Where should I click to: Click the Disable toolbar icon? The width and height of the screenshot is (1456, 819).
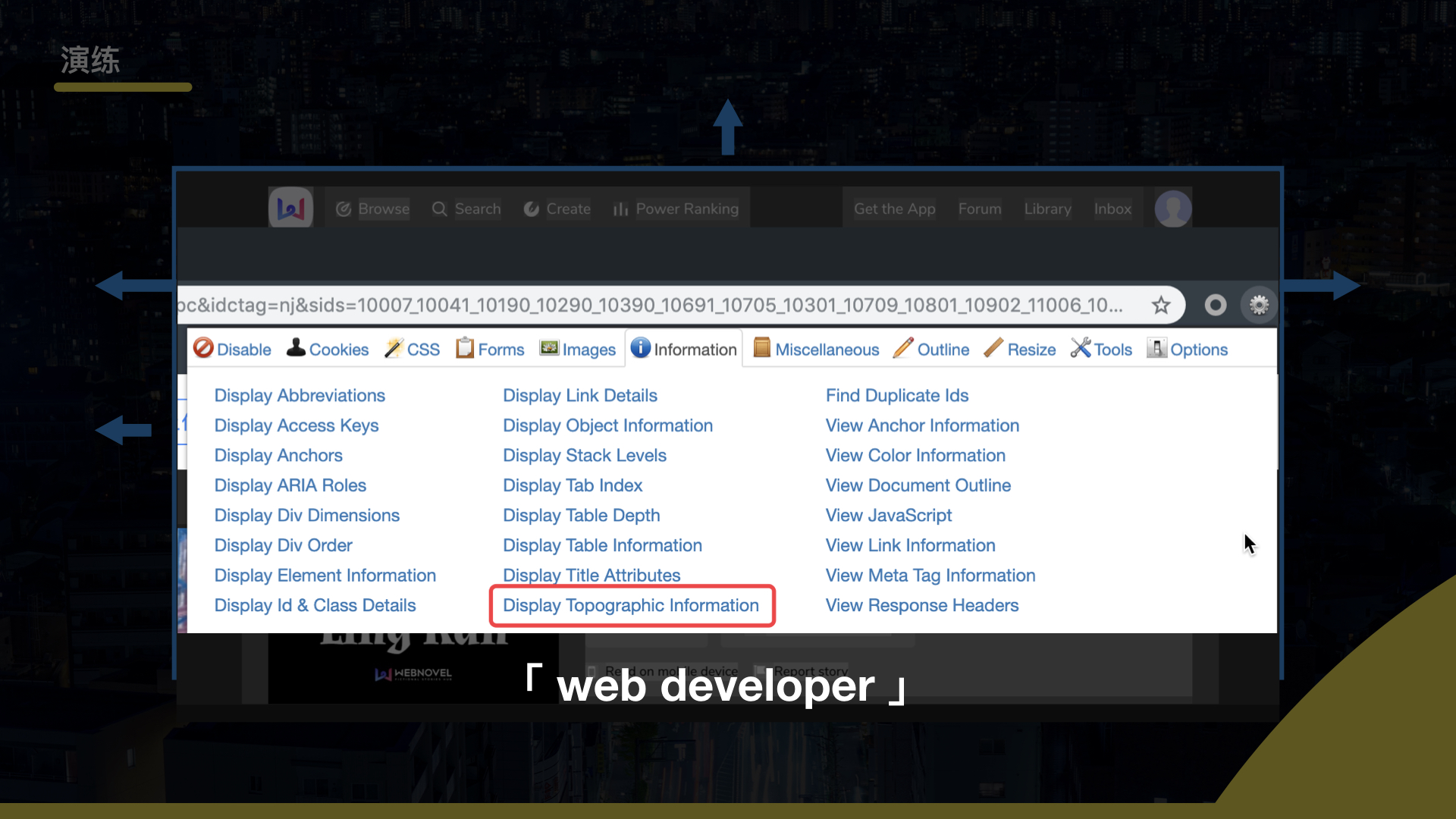(203, 348)
